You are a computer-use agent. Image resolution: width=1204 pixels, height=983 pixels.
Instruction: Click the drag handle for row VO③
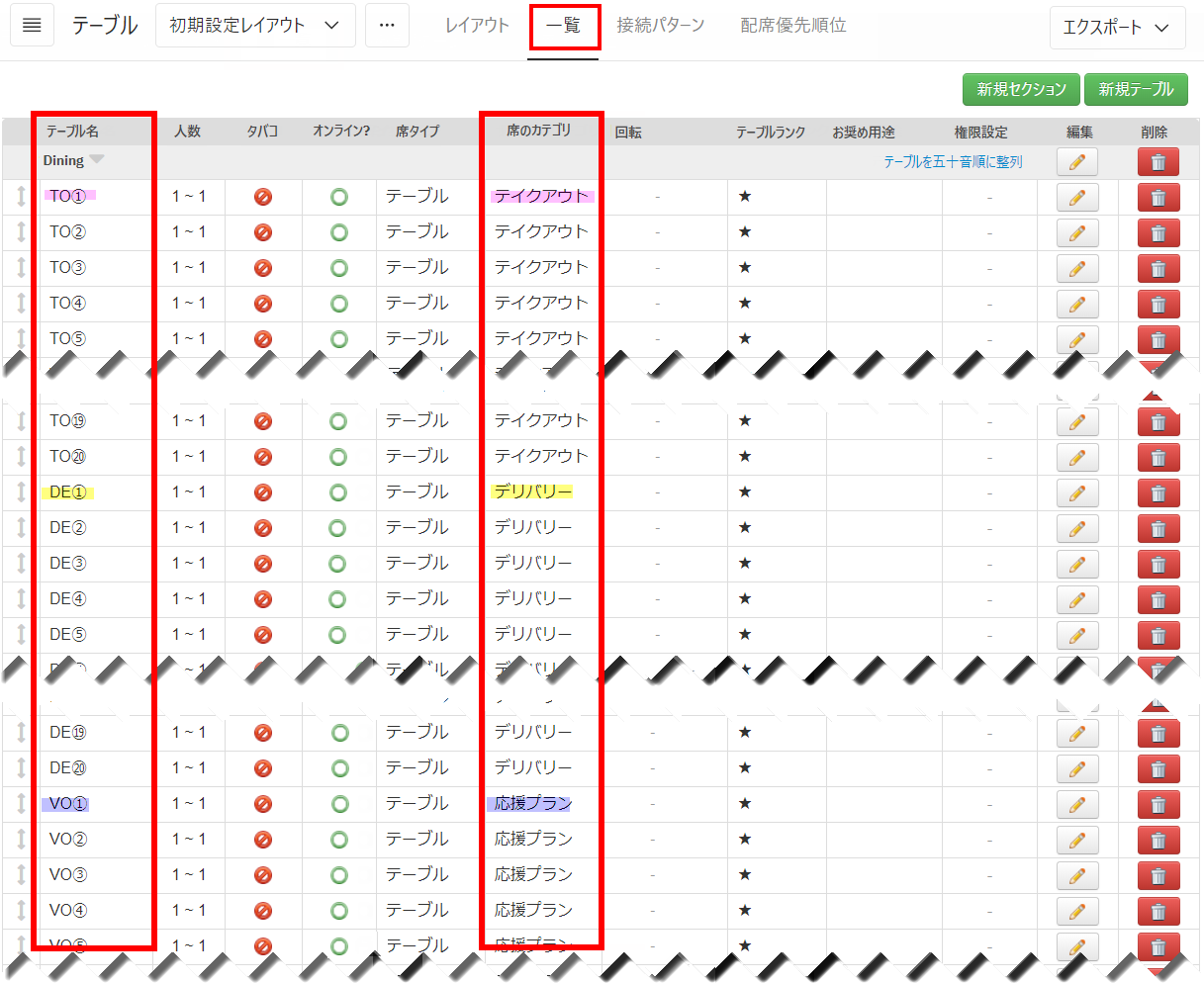pyautogui.click(x=20, y=874)
